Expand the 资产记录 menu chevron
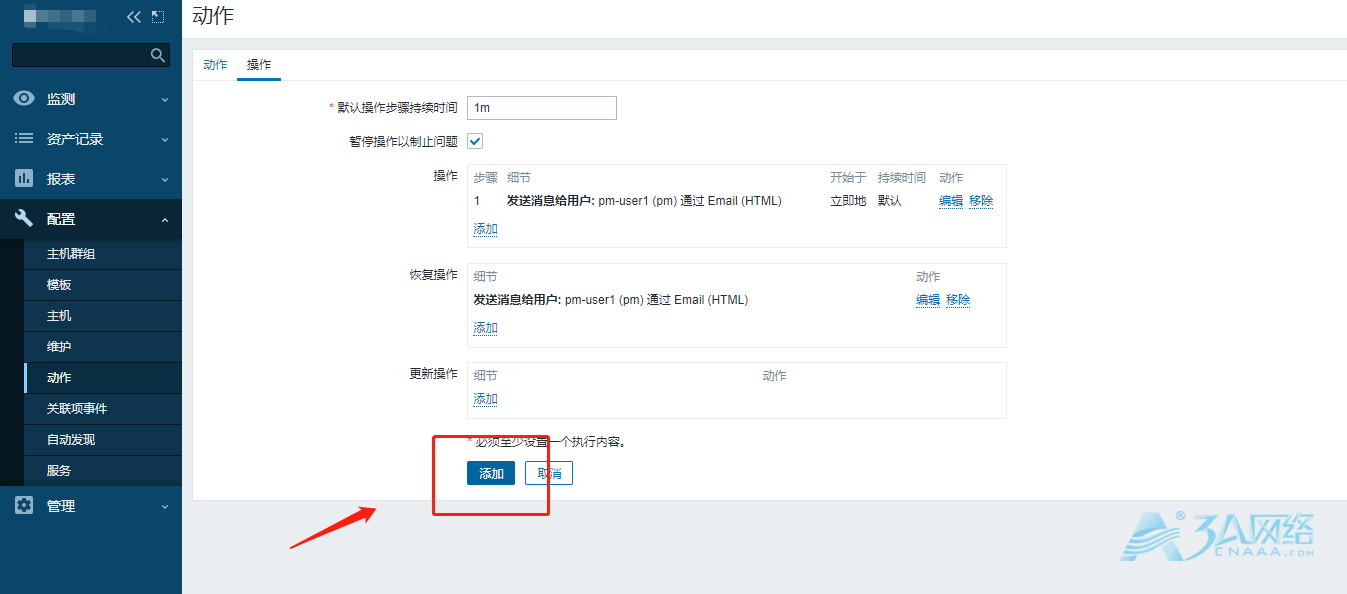This screenshot has width=1347, height=594. click(x=165, y=140)
